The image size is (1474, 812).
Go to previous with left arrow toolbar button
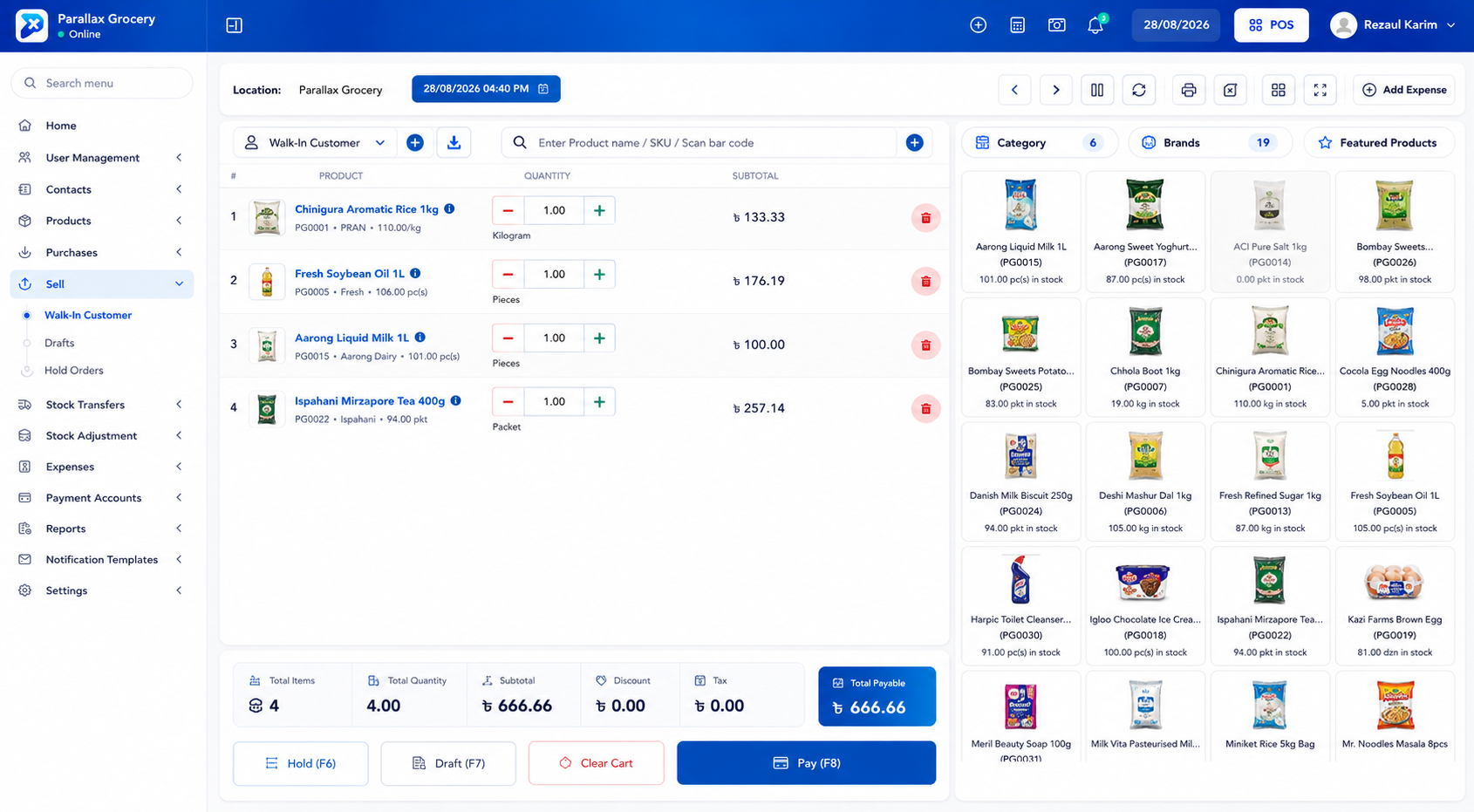tap(1014, 90)
